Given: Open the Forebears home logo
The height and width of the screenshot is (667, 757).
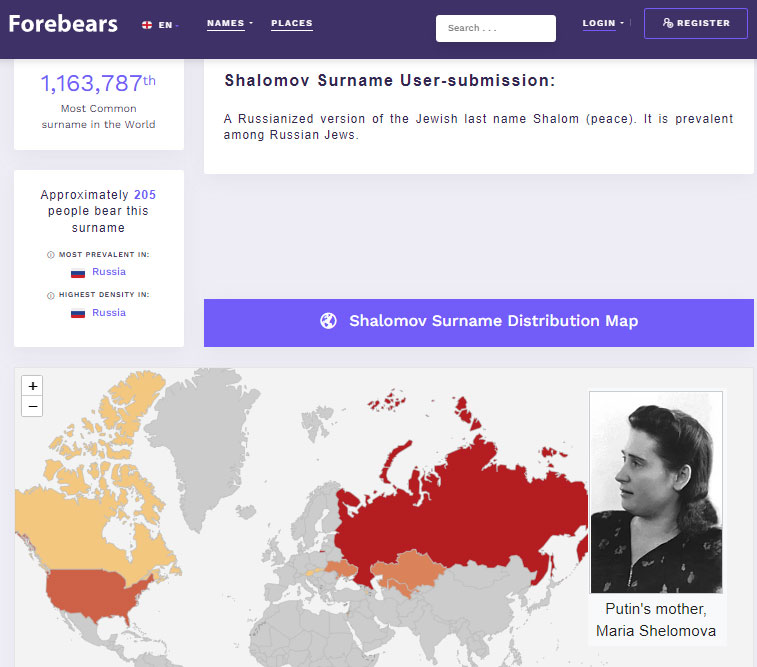Looking at the screenshot, I should coord(63,24).
